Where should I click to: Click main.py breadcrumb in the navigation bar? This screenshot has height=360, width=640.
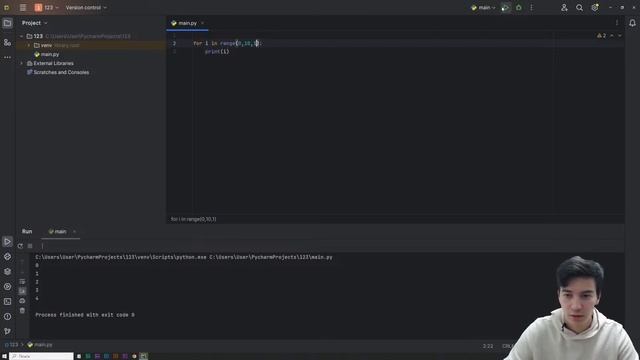point(40,345)
